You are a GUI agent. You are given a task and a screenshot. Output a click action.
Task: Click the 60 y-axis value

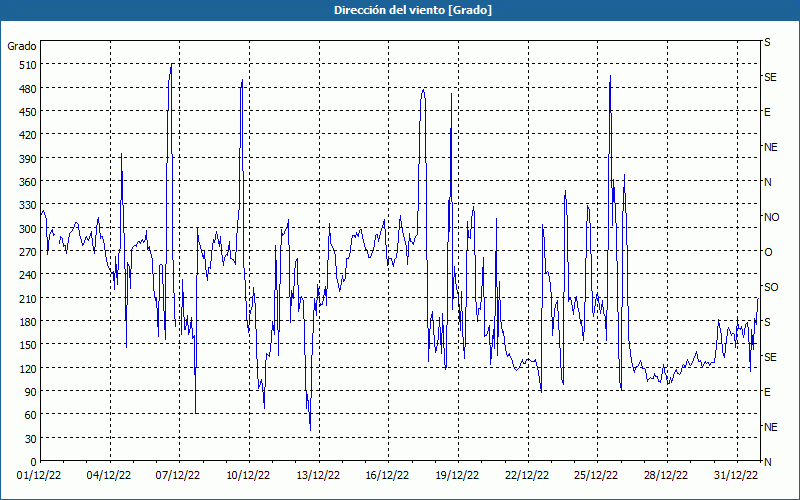(x=30, y=415)
